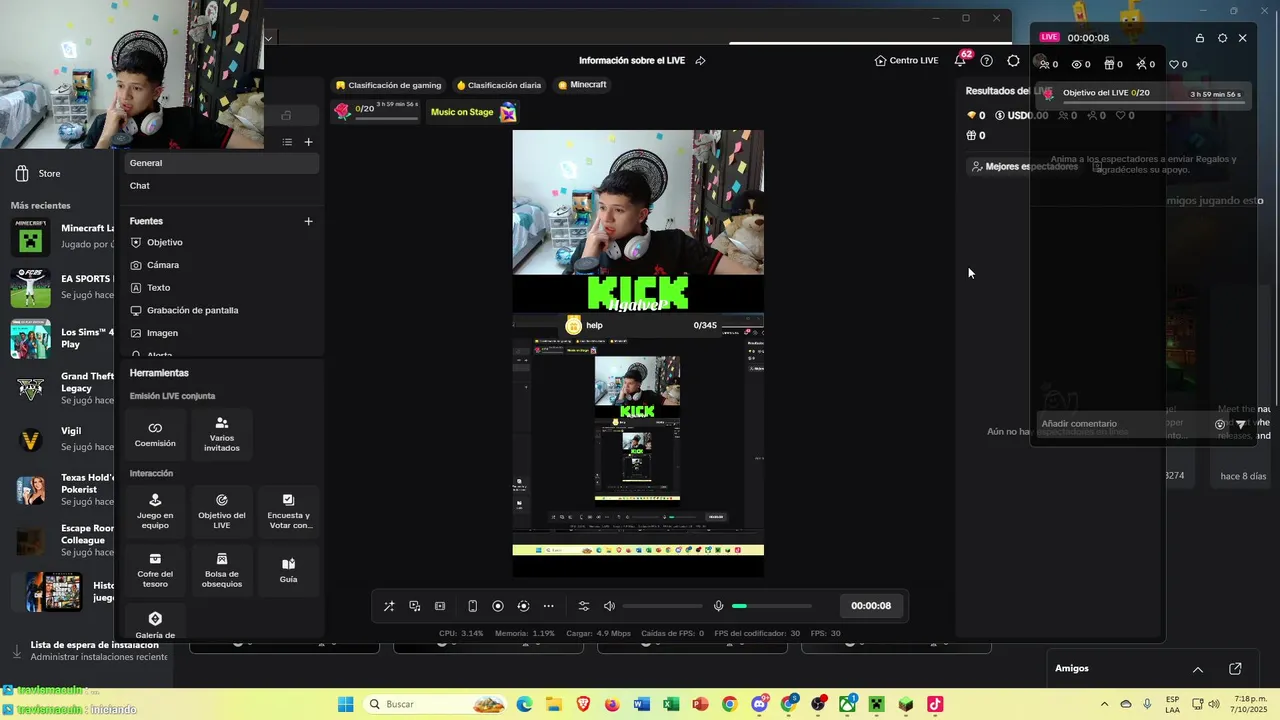Click the 00:00:08 live timer button
Viewport: 1280px width, 720px height.
(871, 605)
